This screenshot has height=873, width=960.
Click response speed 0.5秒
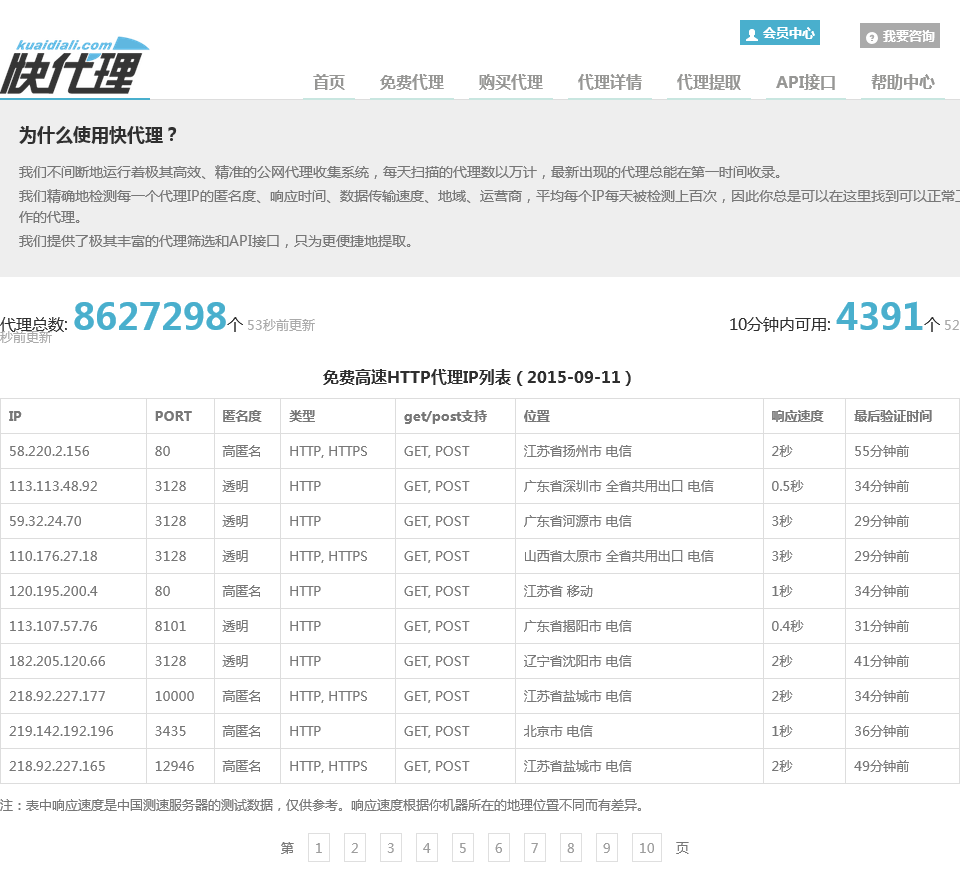pos(787,486)
